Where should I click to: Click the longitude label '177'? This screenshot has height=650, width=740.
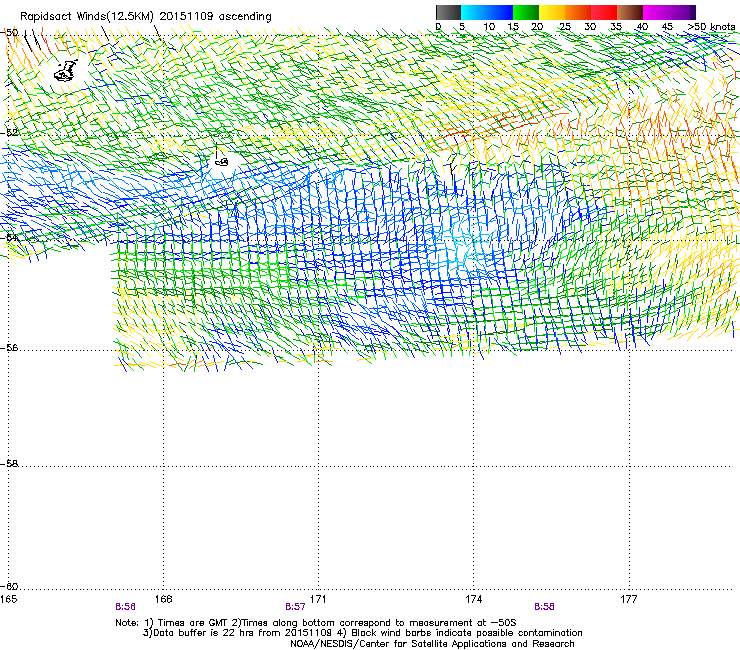pos(629,599)
